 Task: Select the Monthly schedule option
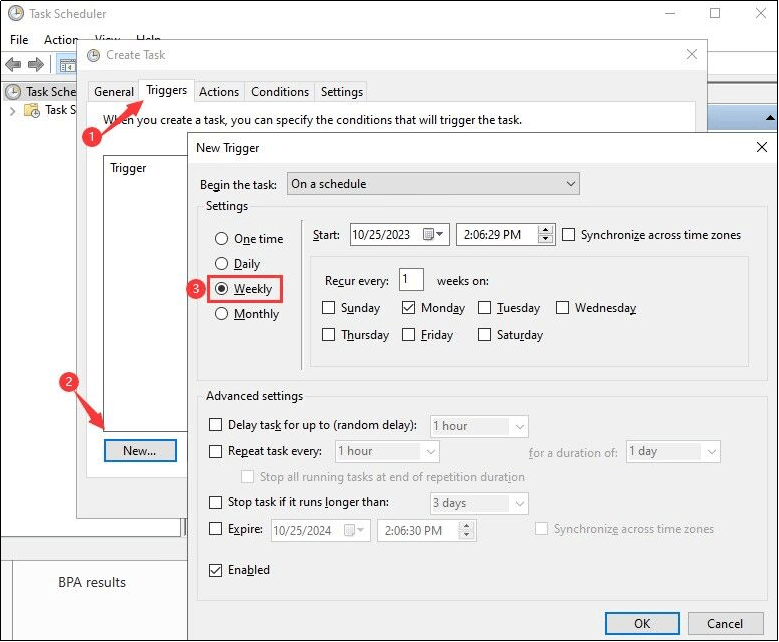(222, 314)
